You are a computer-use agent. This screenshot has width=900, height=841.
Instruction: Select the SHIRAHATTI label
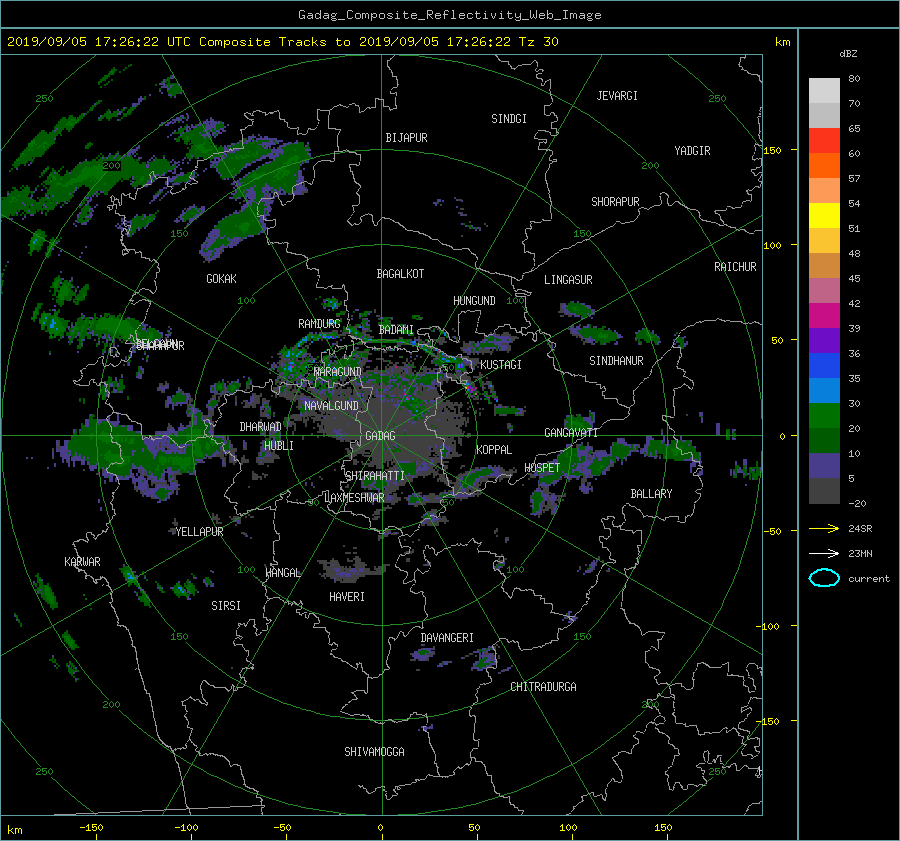[x=375, y=476]
